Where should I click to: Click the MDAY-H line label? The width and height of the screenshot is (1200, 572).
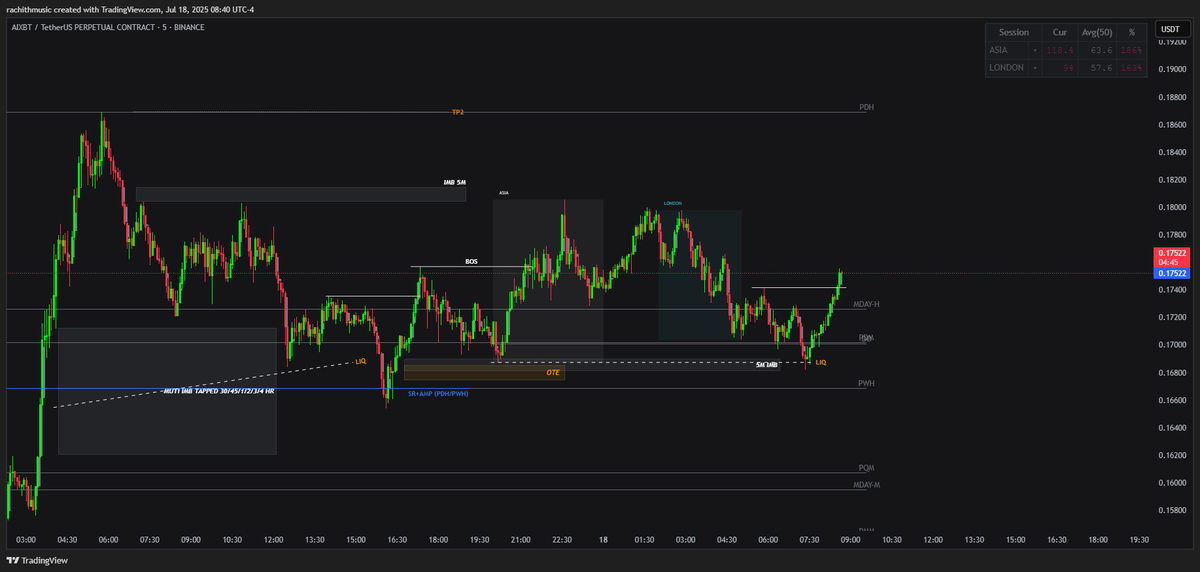tap(866, 304)
